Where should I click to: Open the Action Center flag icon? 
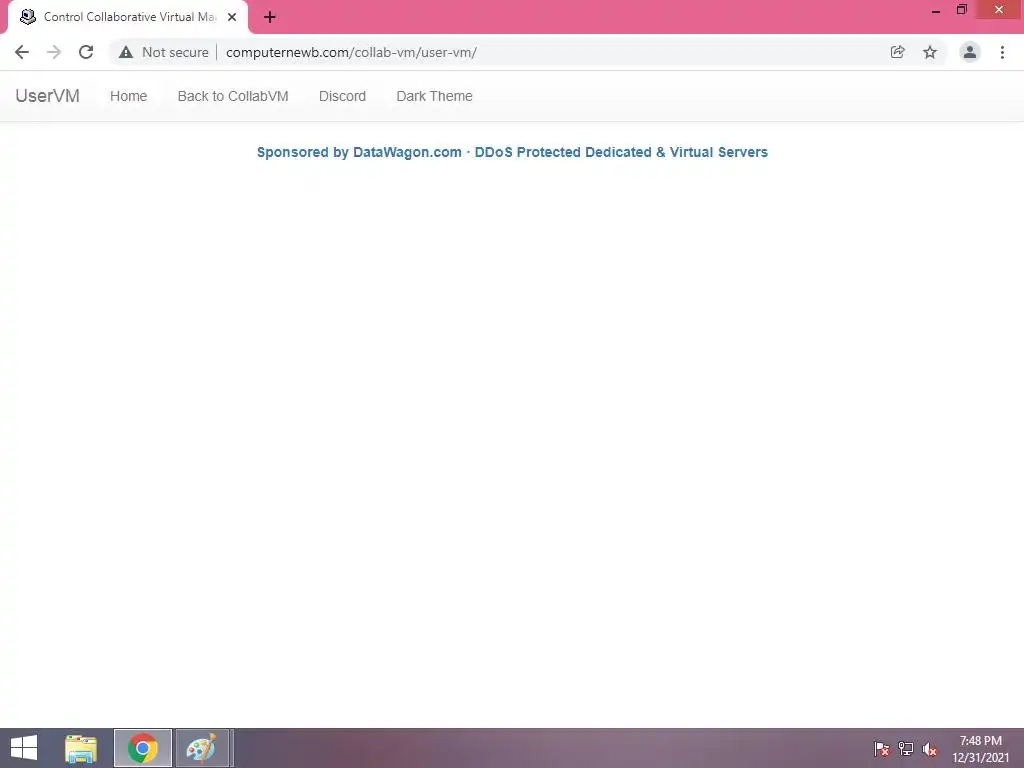pos(882,749)
